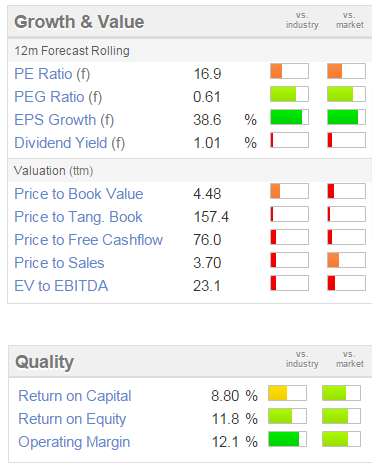The height and width of the screenshot is (466, 372).
Task: Open the Return on Equity link
Action: click(72, 419)
